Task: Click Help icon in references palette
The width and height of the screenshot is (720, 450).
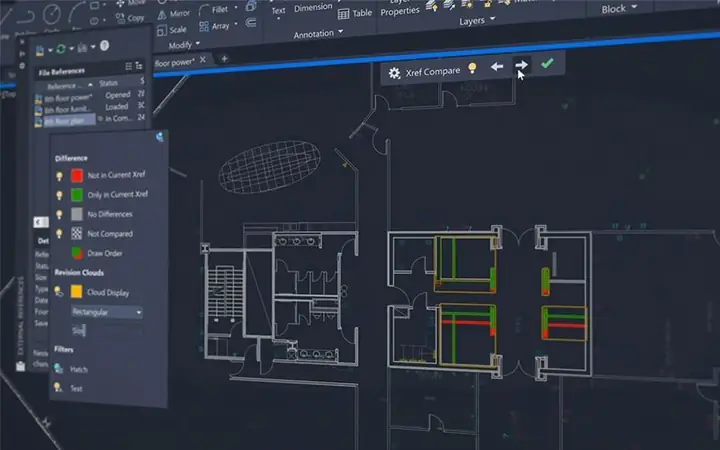Action: pos(104,45)
